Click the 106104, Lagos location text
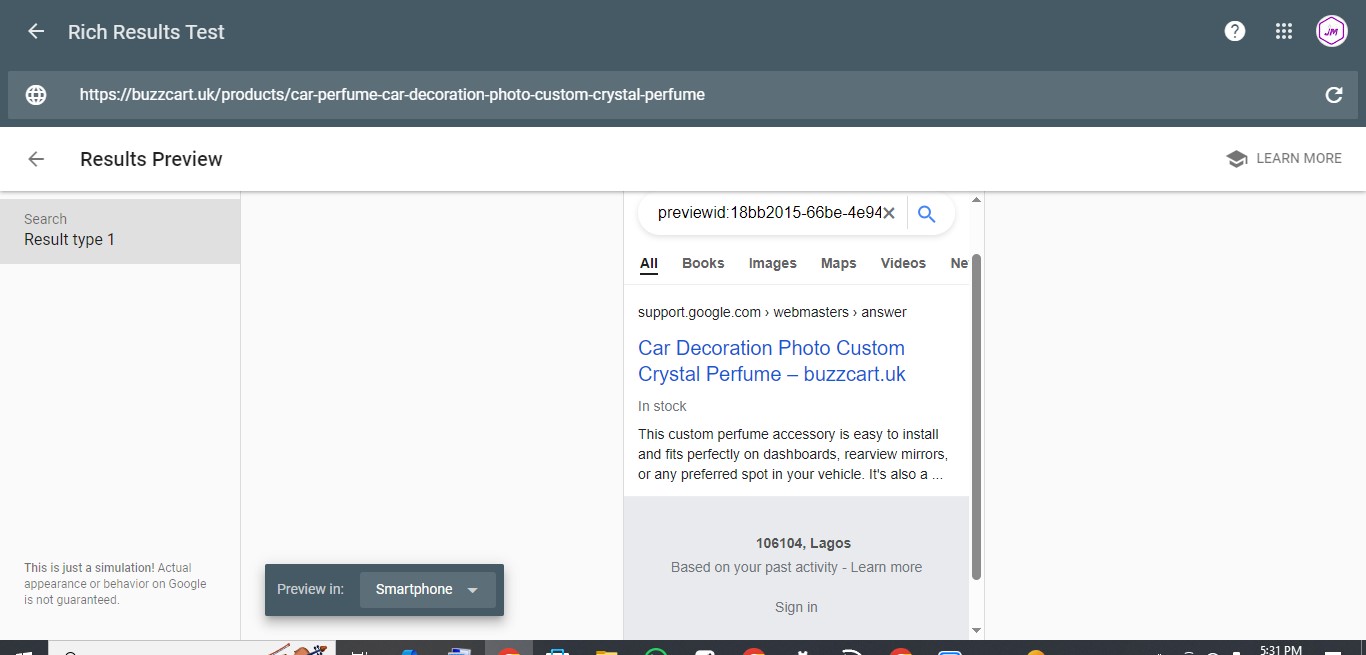The height and width of the screenshot is (655, 1366). point(803,543)
